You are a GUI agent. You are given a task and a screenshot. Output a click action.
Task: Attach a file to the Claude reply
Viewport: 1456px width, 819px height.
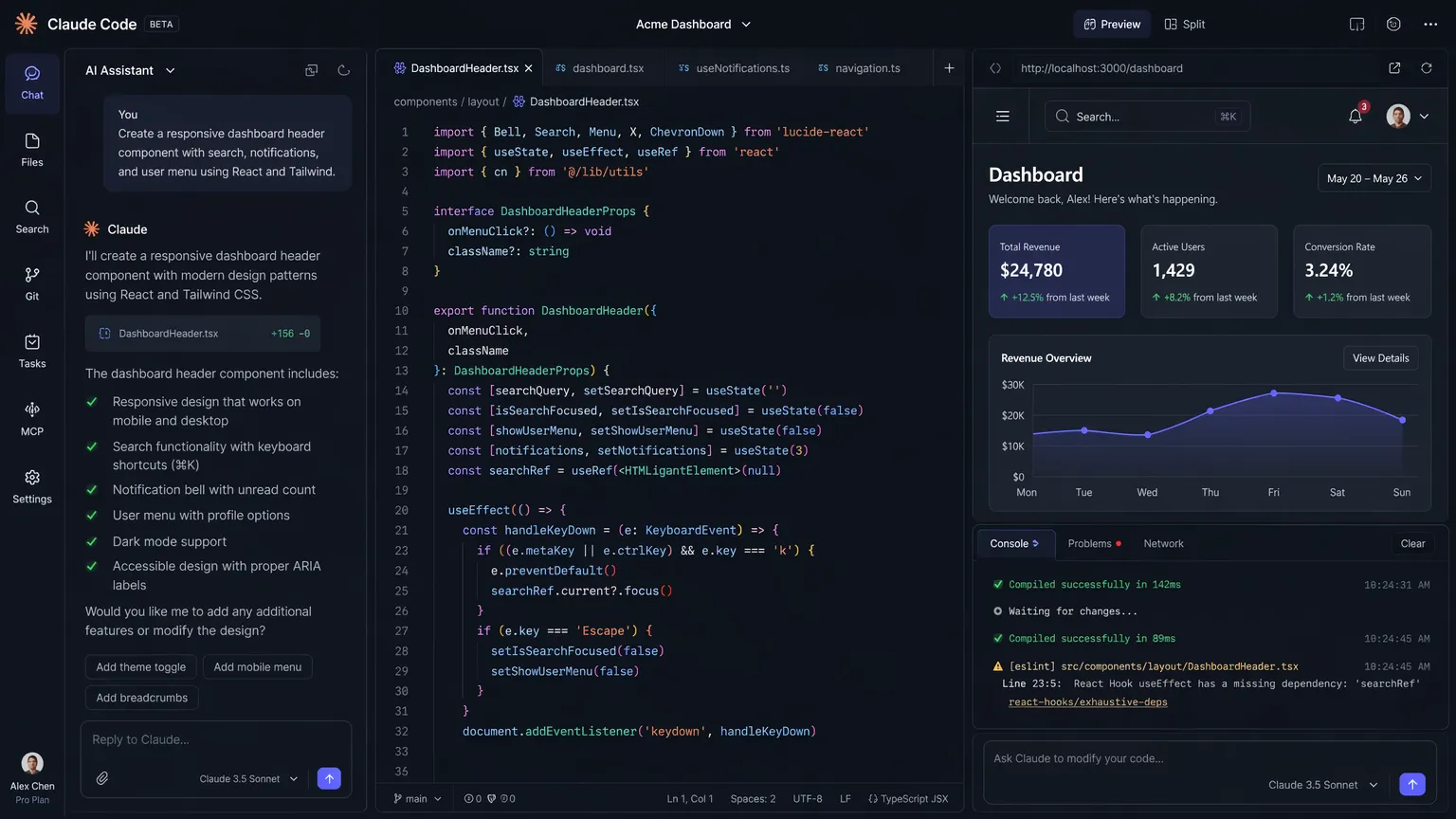pyautogui.click(x=102, y=778)
